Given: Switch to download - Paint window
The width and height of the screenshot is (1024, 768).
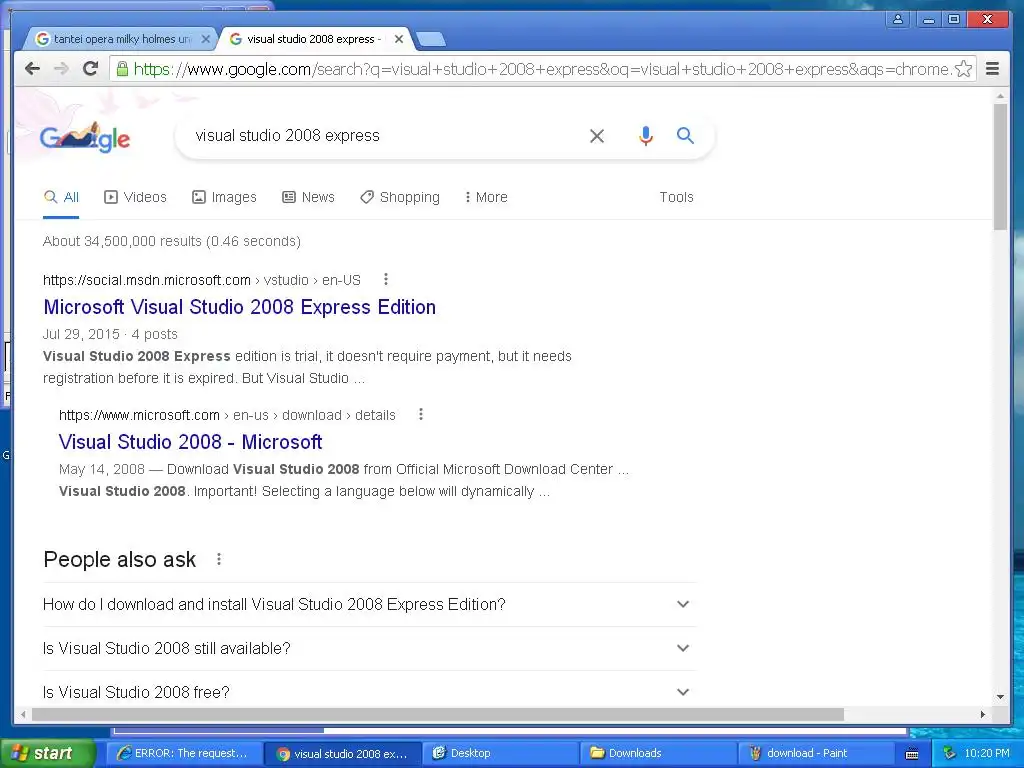Looking at the screenshot, I should pyautogui.click(x=816, y=753).
